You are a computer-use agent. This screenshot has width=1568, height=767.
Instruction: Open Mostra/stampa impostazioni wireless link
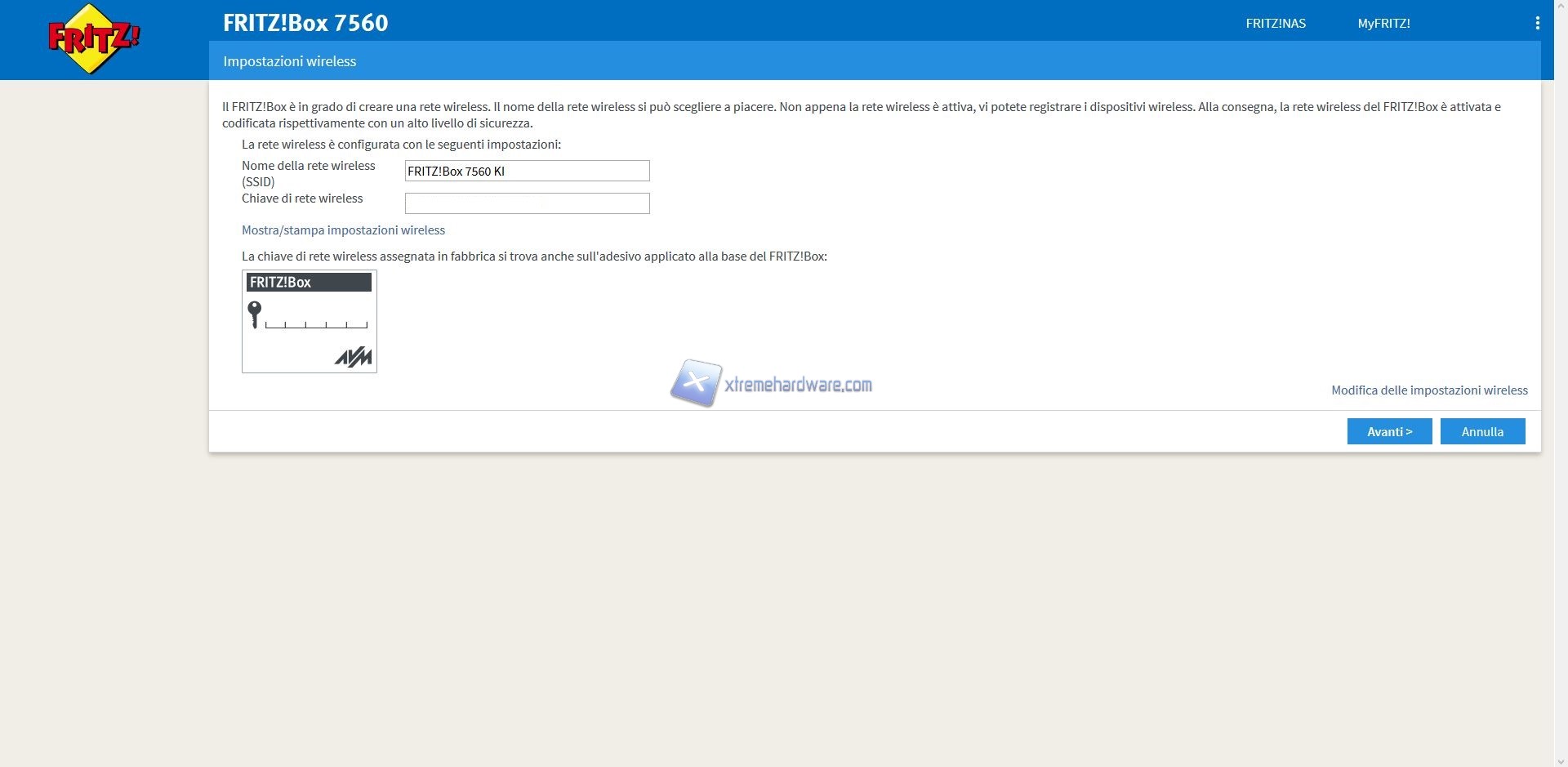[343, 230]
